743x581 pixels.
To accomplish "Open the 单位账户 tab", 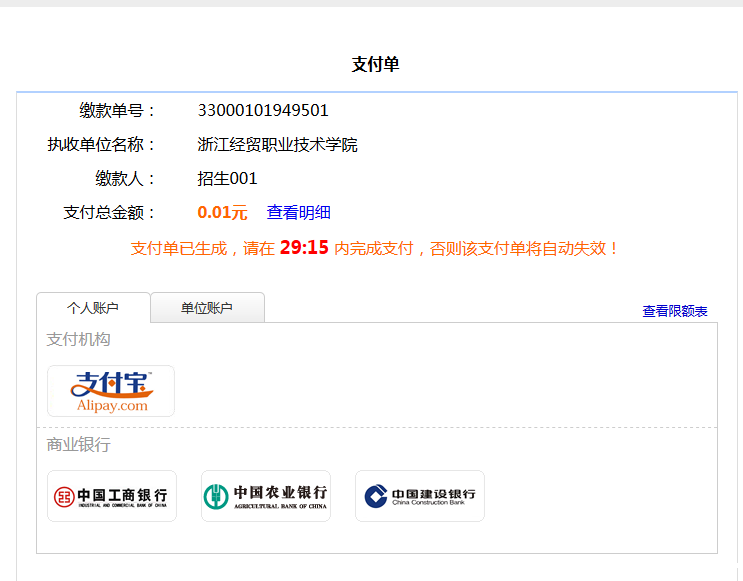I will [x=207, y=308].
